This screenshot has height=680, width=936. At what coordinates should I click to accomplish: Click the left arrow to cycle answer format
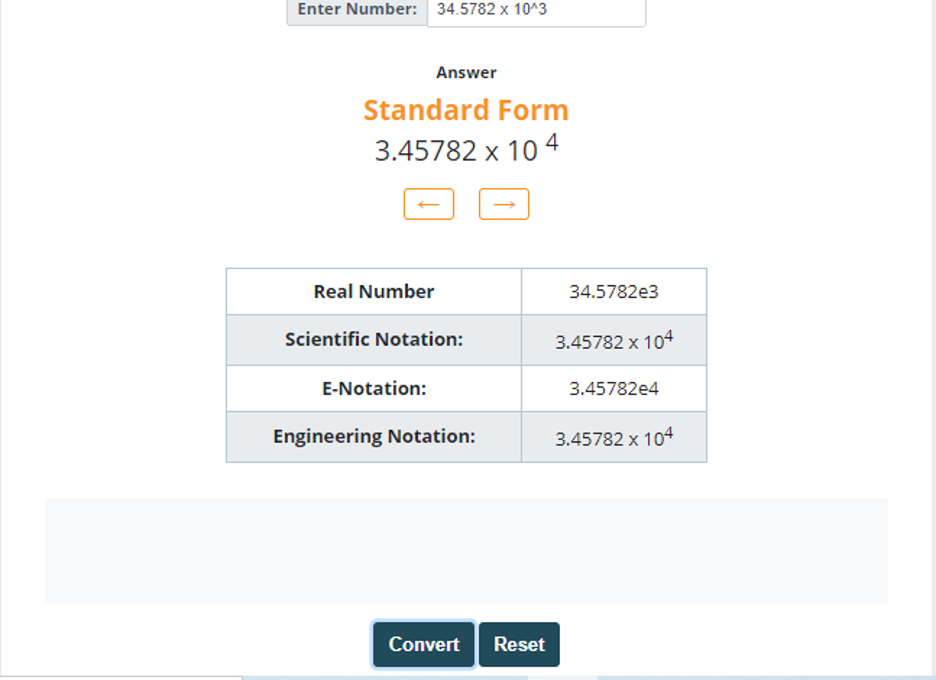point(428,203)
